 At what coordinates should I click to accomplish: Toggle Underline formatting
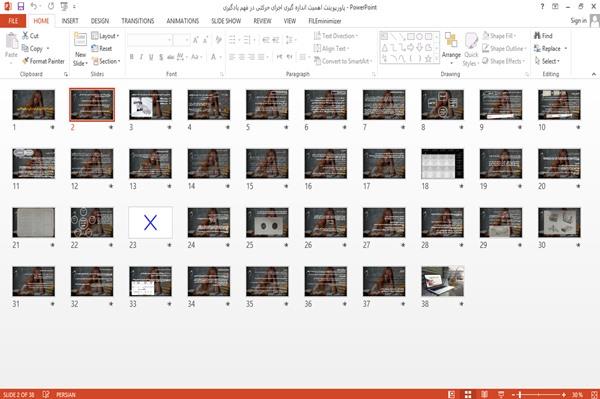pos(151,57)
